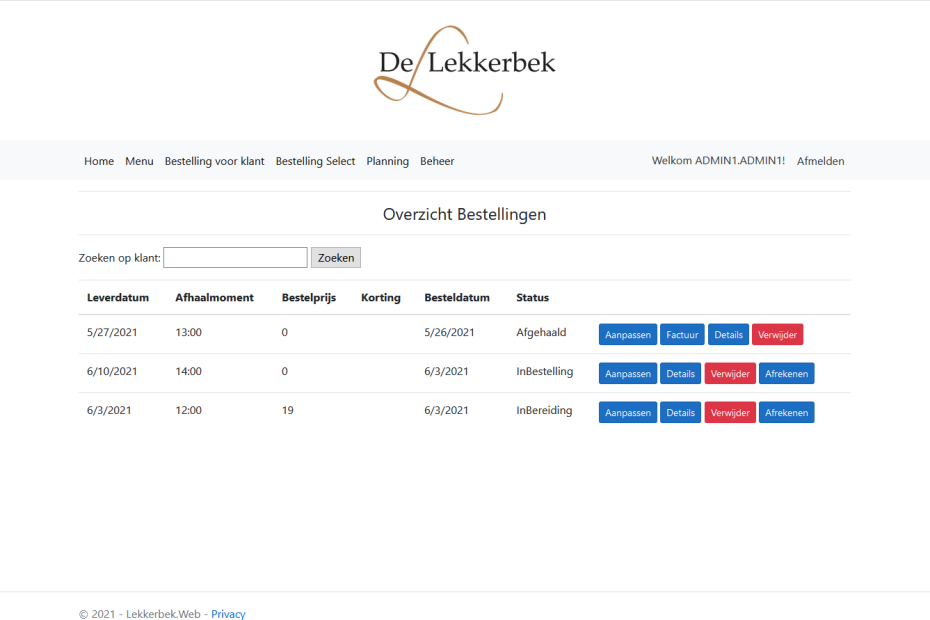Image resolution: width=930 pixels, height=620 pixels.
Task: Open the Privacy link in footer
Action: 228,614
